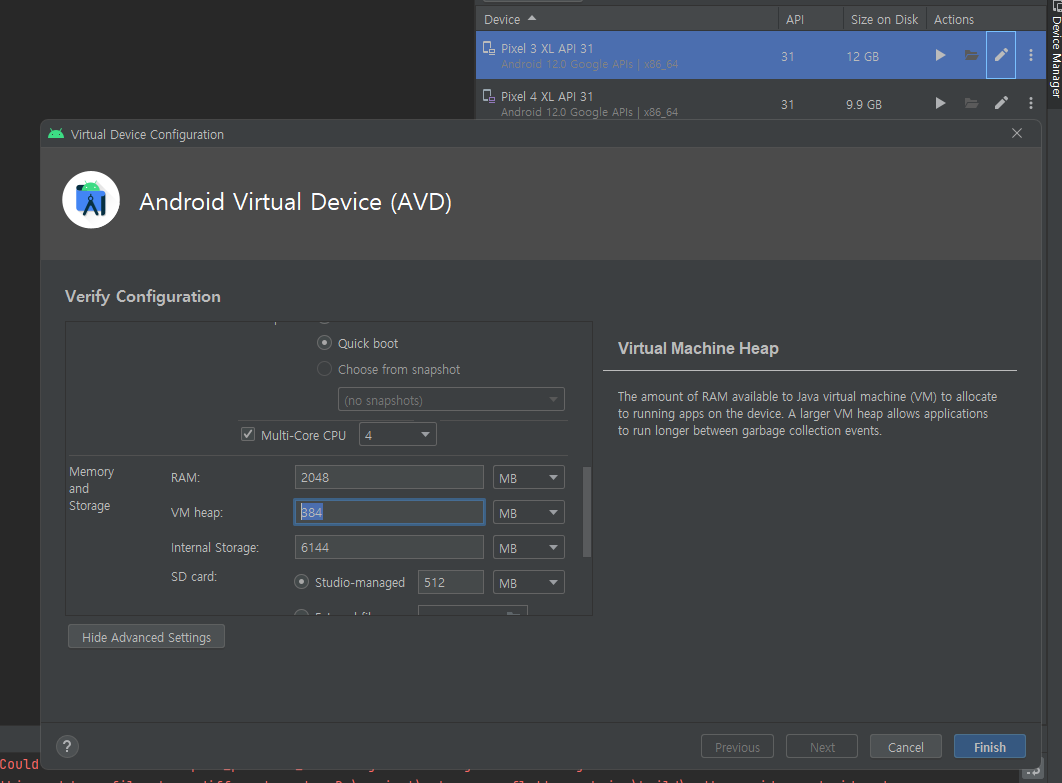This screenshot has width=1062, height=783.
Task: Launch the Pixel 4 XL API 31 emulator
Action: [940, 103]
